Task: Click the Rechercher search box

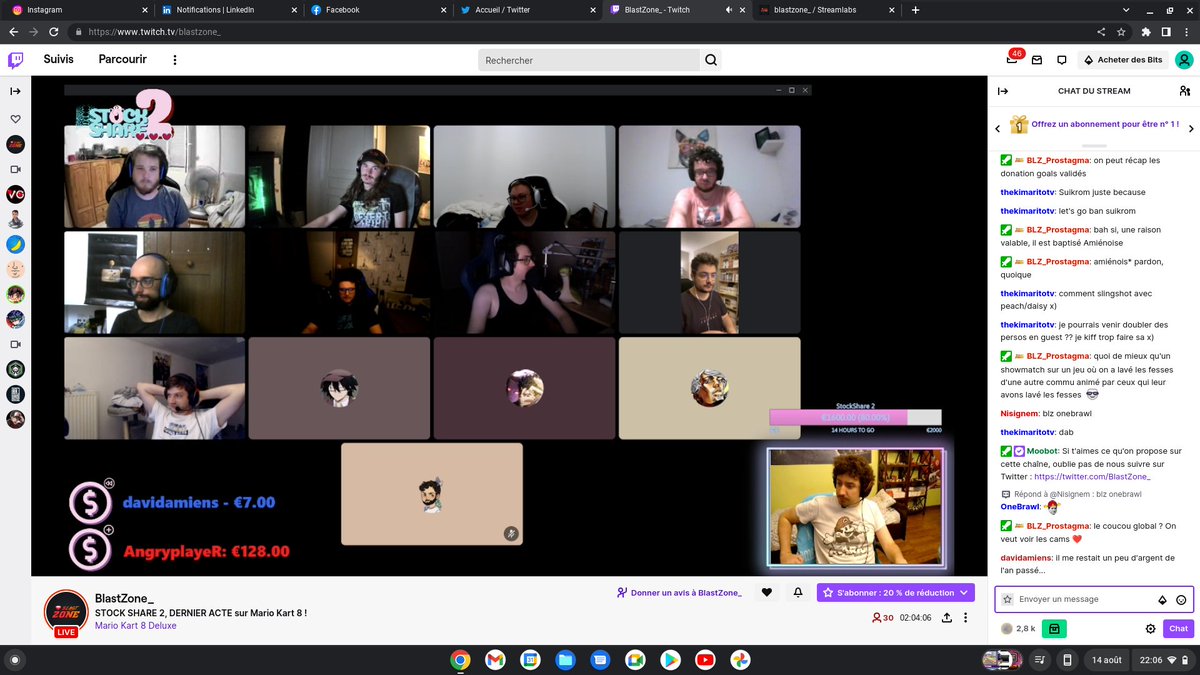Action: (589, 60)
